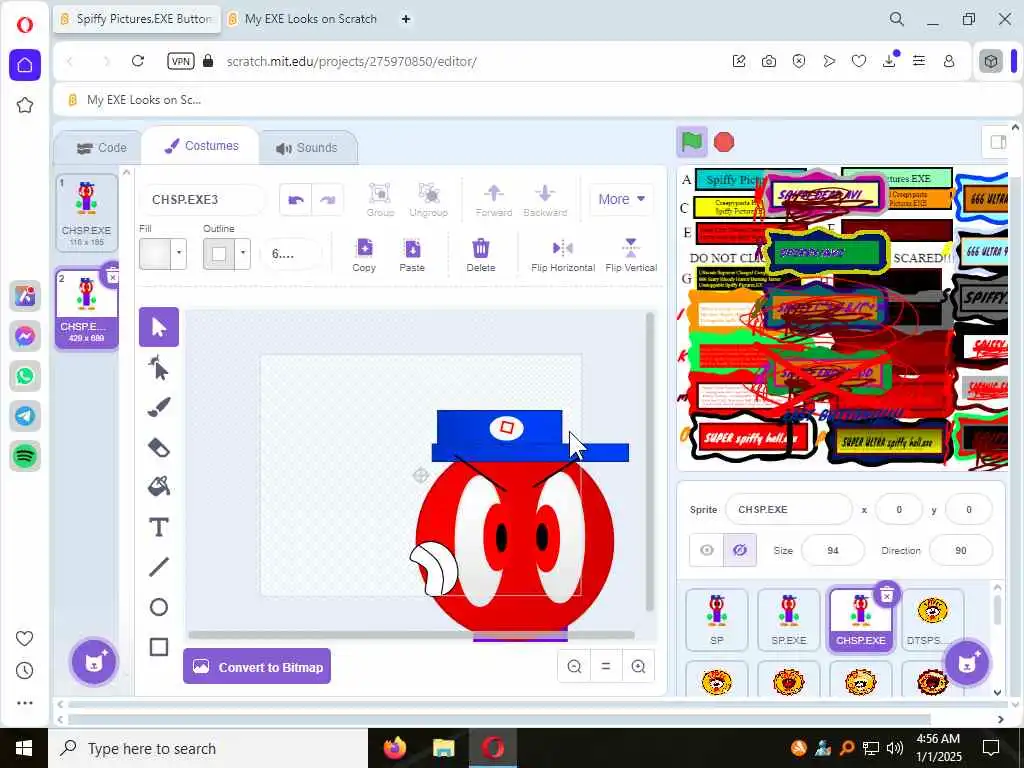Image resolution: width=1024 pixels, height=768 pixels.
Task: Select Spiffy Pictures.EXE browser tab
Action: point(137,19)
